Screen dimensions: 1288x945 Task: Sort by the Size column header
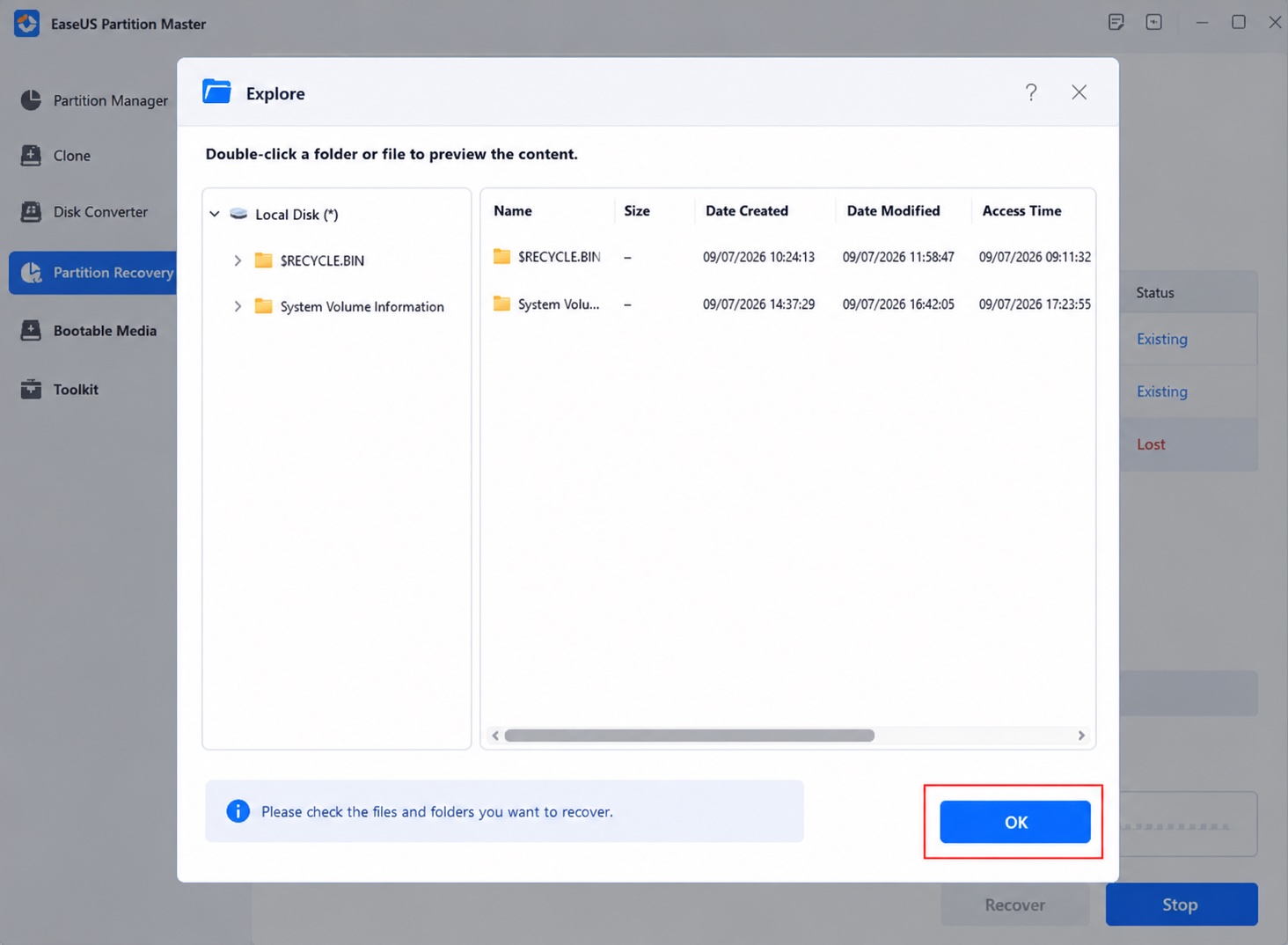637,210
